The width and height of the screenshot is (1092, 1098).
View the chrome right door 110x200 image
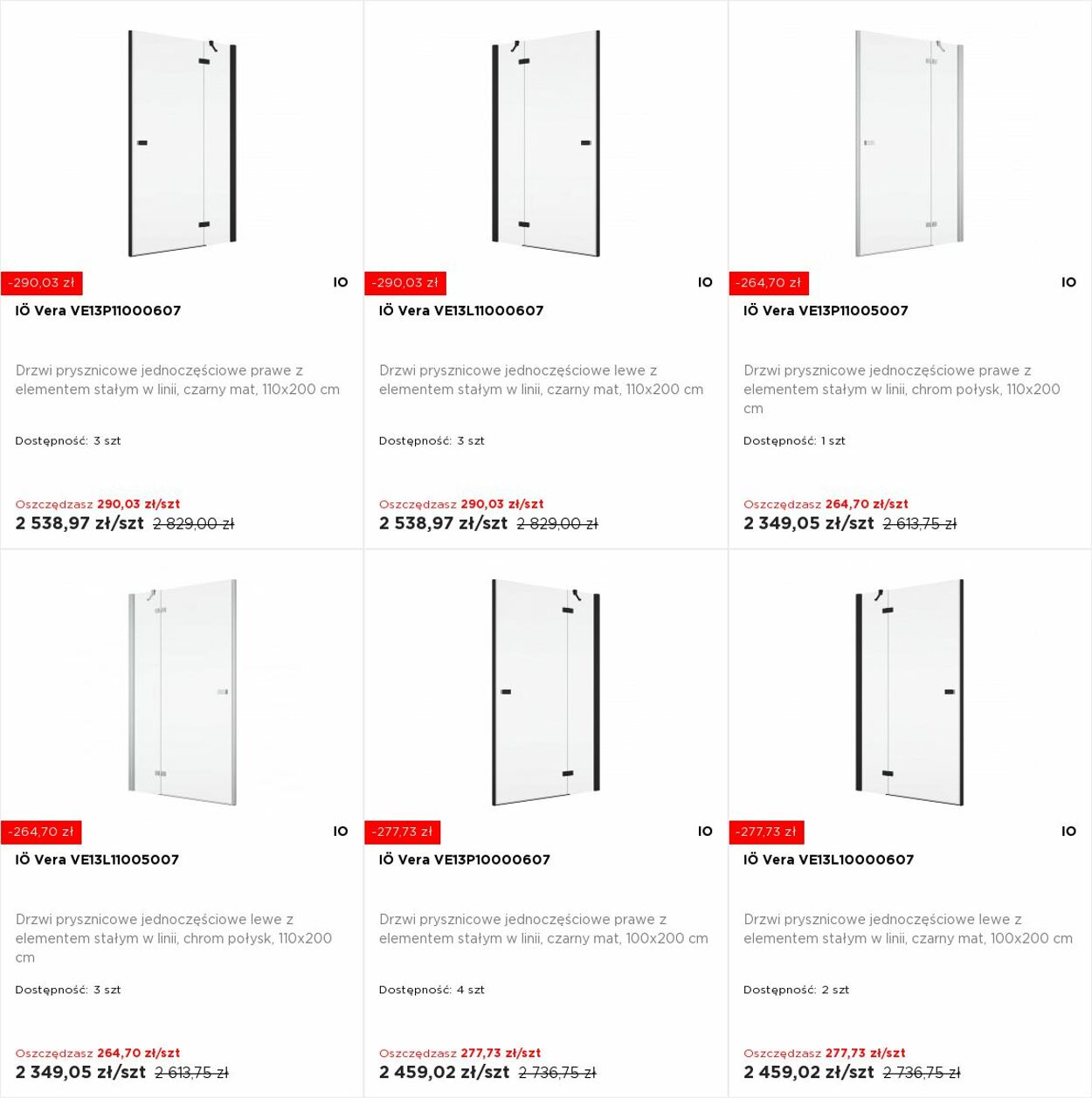click(909, 143)
